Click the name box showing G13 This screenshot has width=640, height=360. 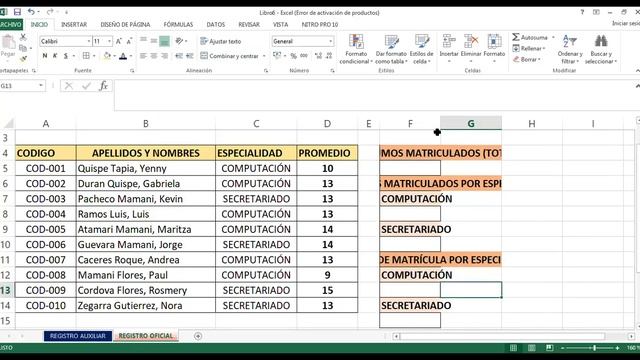tap(20, 86)
